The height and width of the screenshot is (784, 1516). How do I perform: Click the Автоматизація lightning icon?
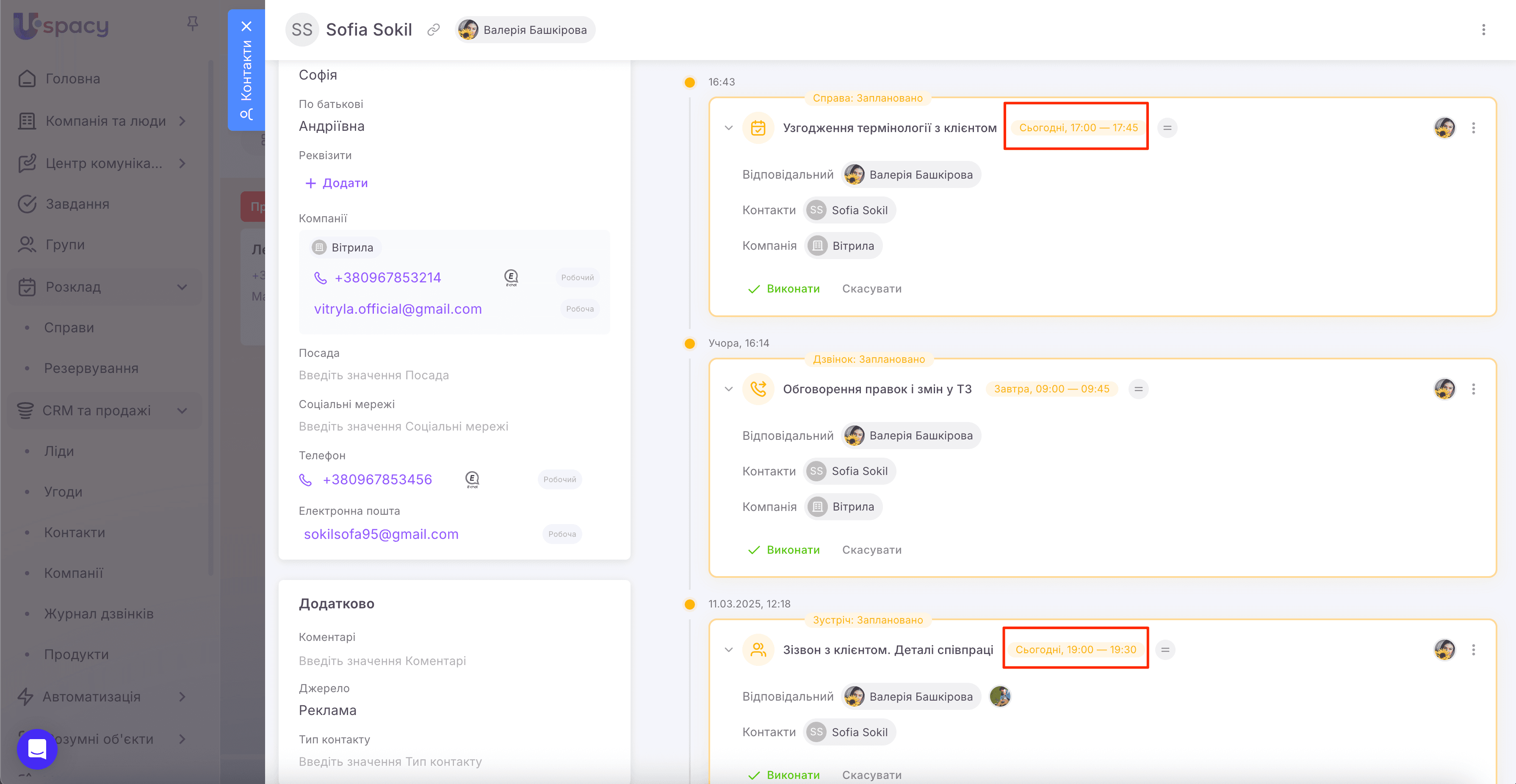point(25,696)
